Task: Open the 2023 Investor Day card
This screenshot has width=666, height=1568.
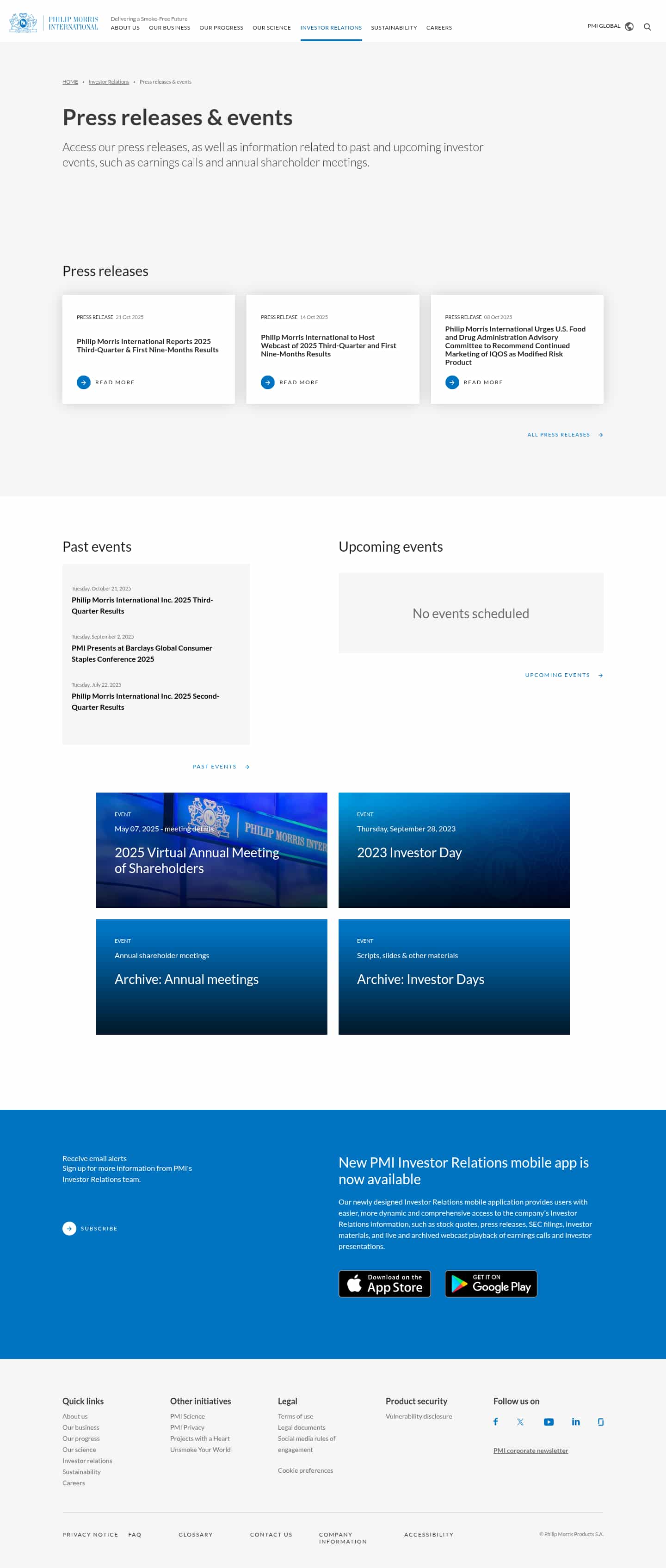Action: click(x=454, y=850)
